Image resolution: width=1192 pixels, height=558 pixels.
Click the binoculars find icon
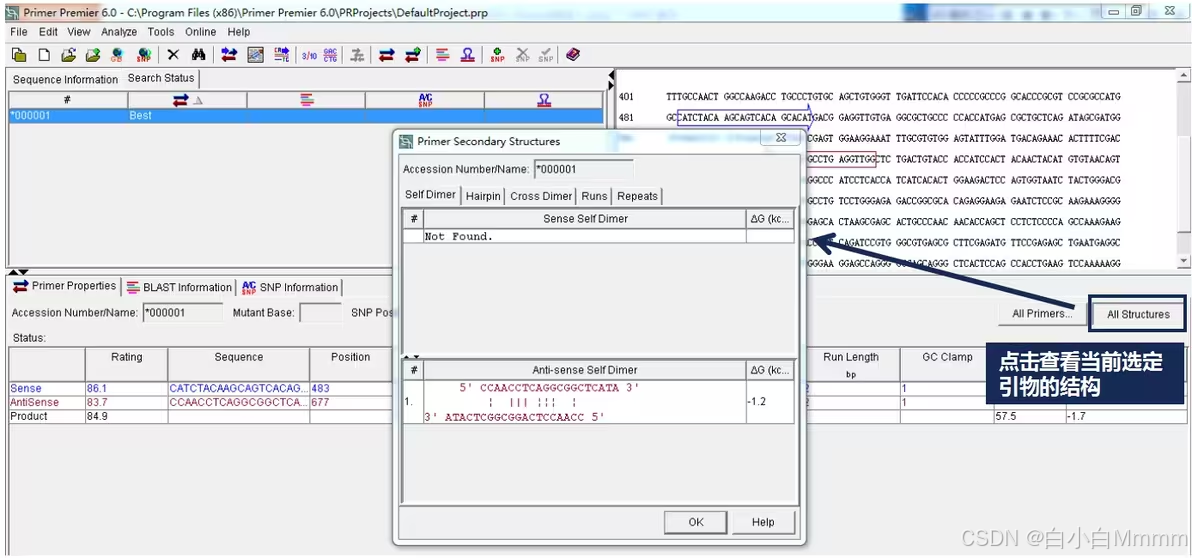(x=198, y=55)
